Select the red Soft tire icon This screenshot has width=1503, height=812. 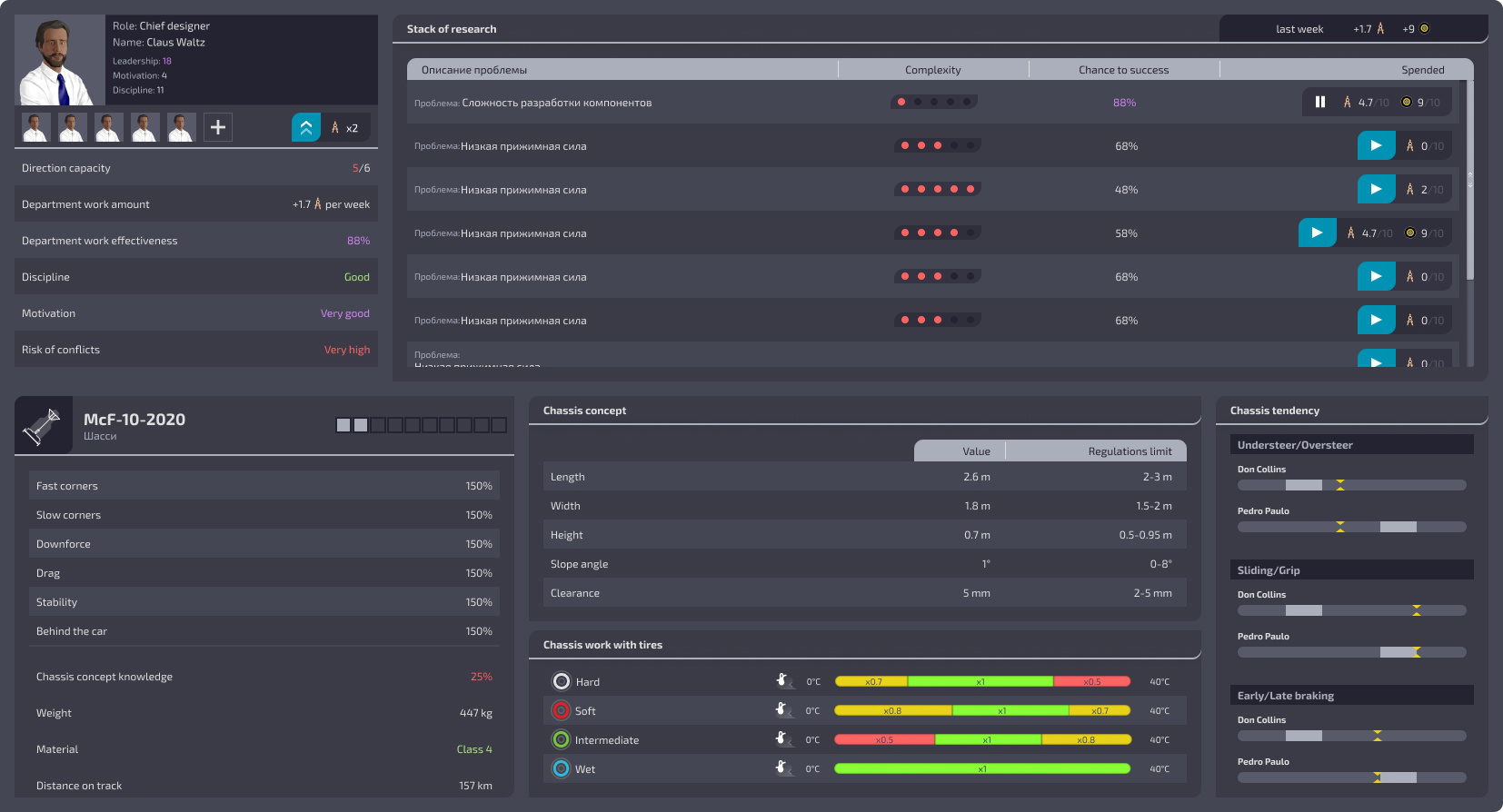(561, 710)
